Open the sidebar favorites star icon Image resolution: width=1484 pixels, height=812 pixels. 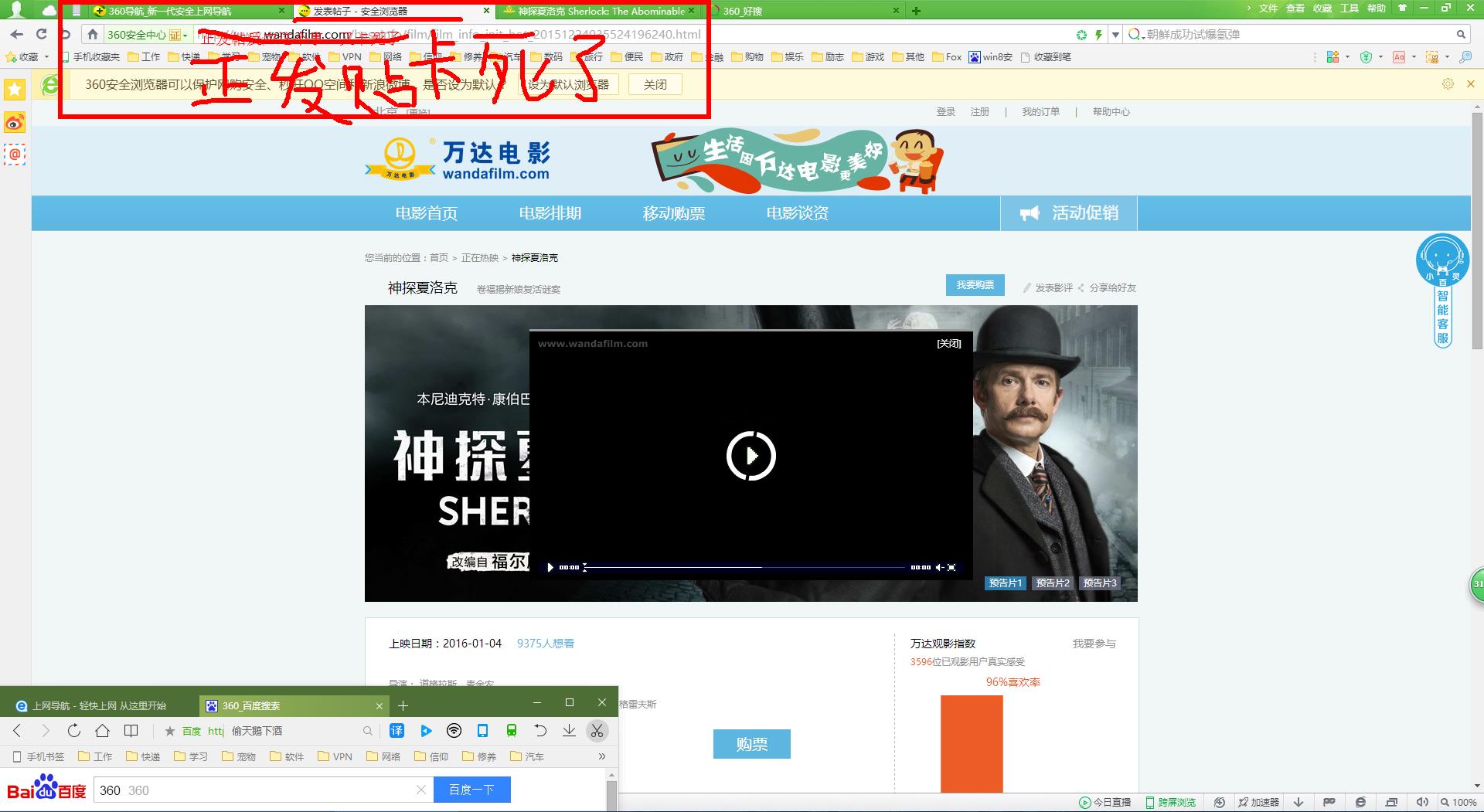point(15,90)
